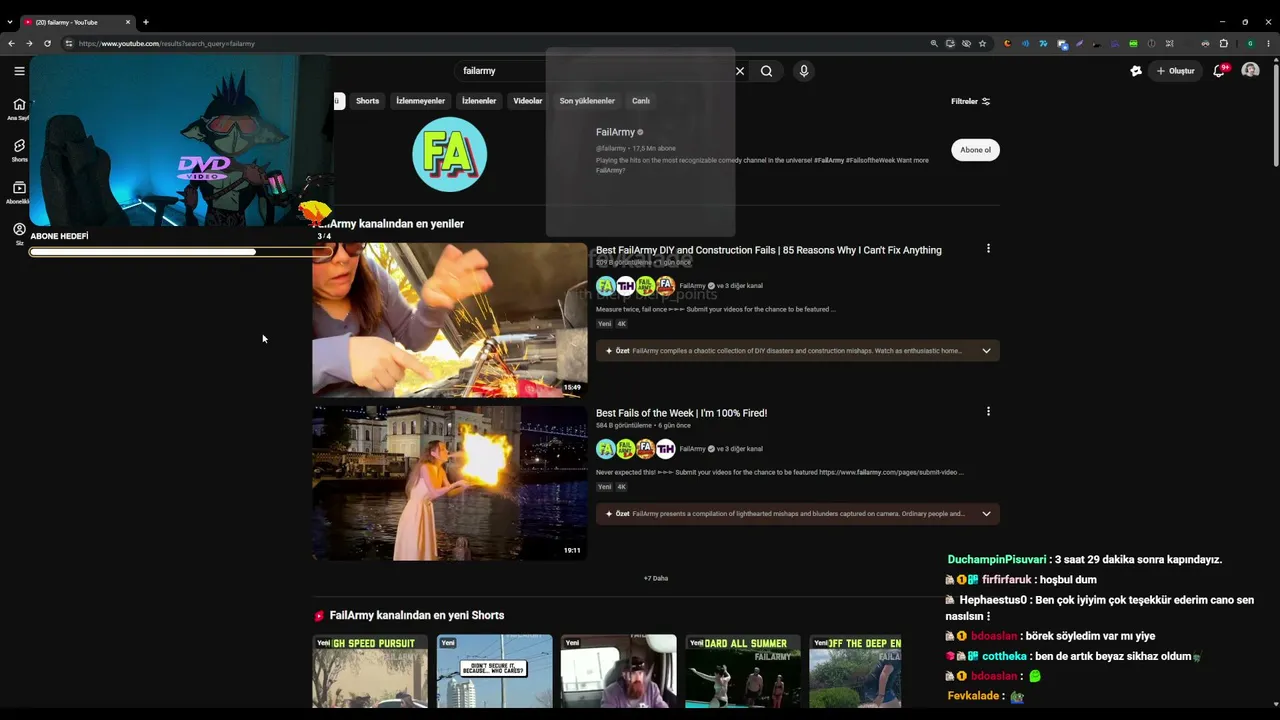Click the 15:49 video duration badge
Image resolution: width=1280 pixels, height=720 pixels.
tap(572, 387)
